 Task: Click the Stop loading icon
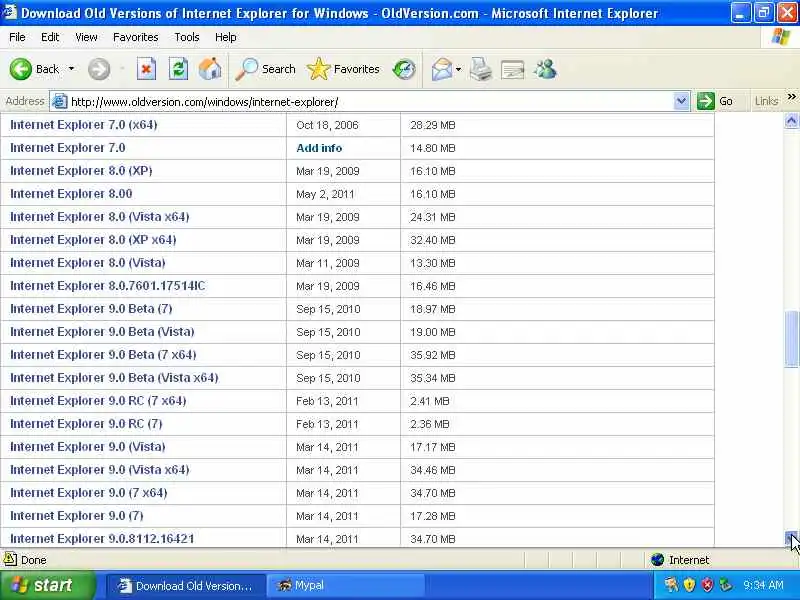click(x=146, y=69)
